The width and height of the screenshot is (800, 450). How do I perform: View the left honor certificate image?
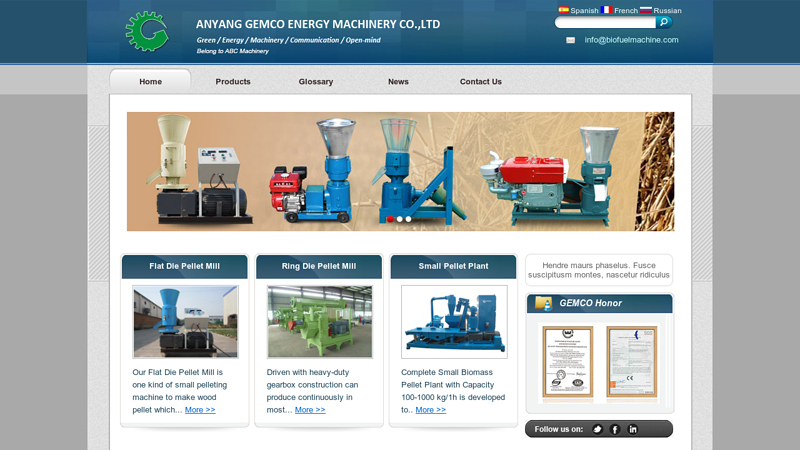pyautogui.click(x=567, y=362)
